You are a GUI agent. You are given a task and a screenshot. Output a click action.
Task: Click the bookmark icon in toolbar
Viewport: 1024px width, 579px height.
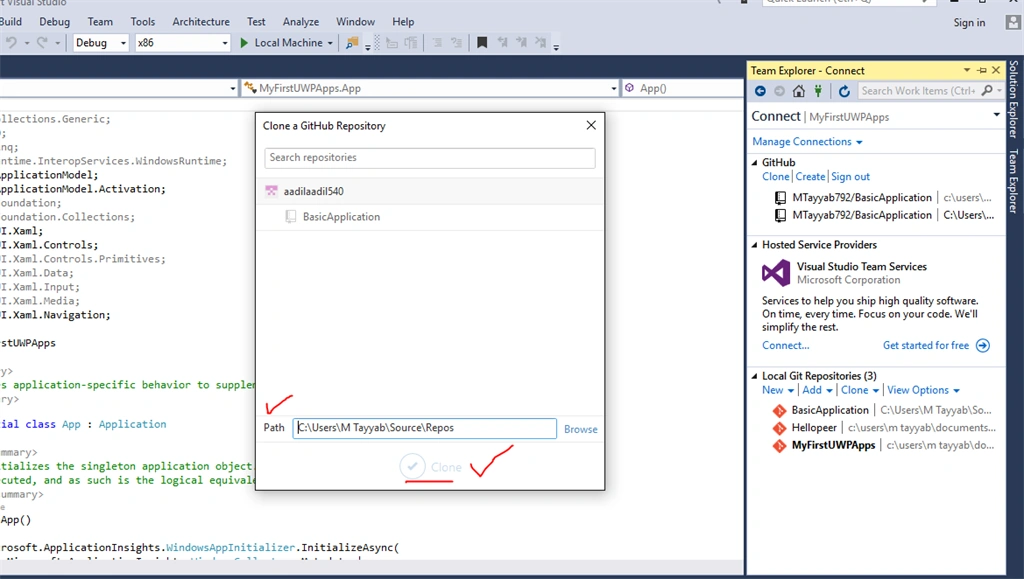(482, 42)
